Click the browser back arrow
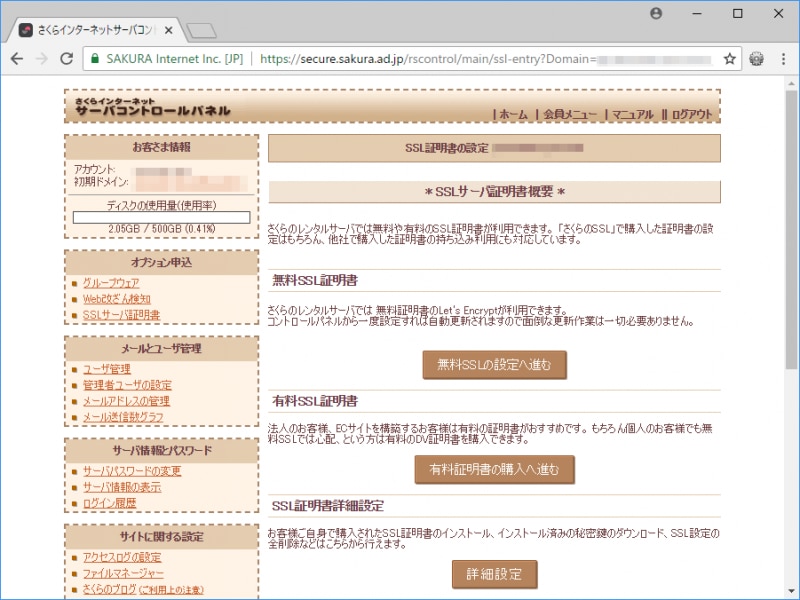The height and width of the screenshot is (600, 800). [19, 59]
